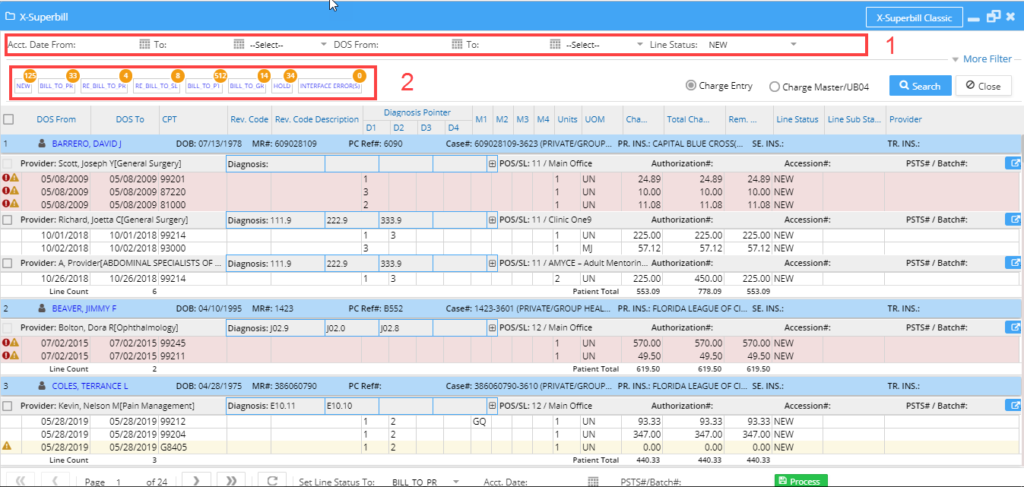The image size is (1024, 487).
Task: Click error icon on CPT 99201 line
Action: pos(6,178)
